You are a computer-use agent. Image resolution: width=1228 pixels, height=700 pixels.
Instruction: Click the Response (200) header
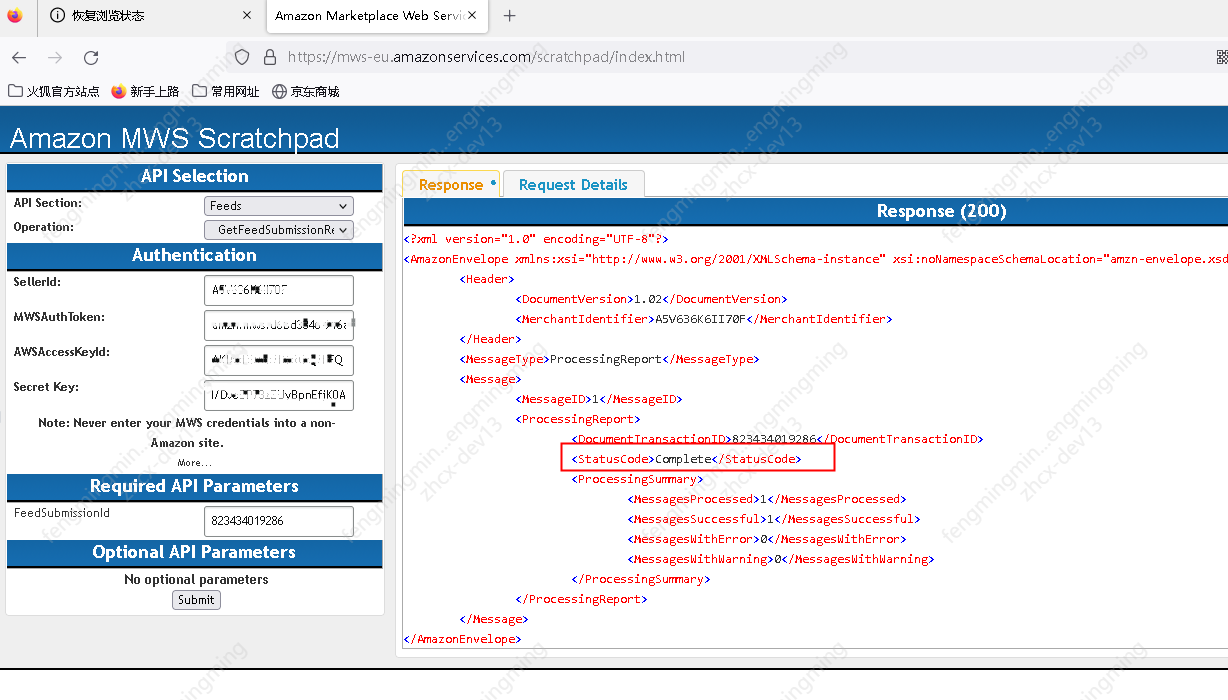click(941, 211)
